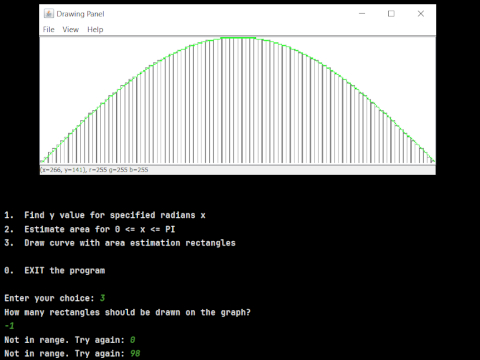Close the Drawing Panel window
480x360 pixels.
pyautogui.click(x=421, y=14)
